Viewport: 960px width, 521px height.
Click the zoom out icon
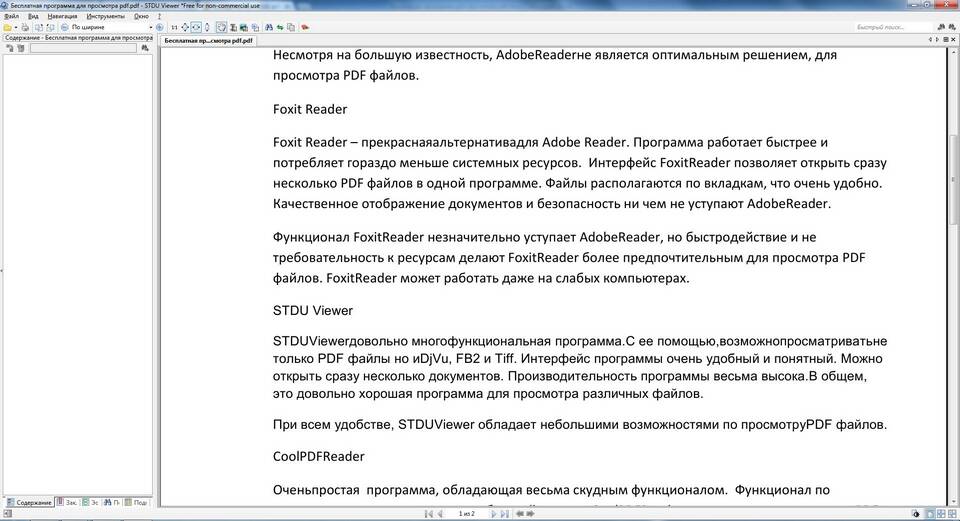pyautogui.click(x=64, y=28)
